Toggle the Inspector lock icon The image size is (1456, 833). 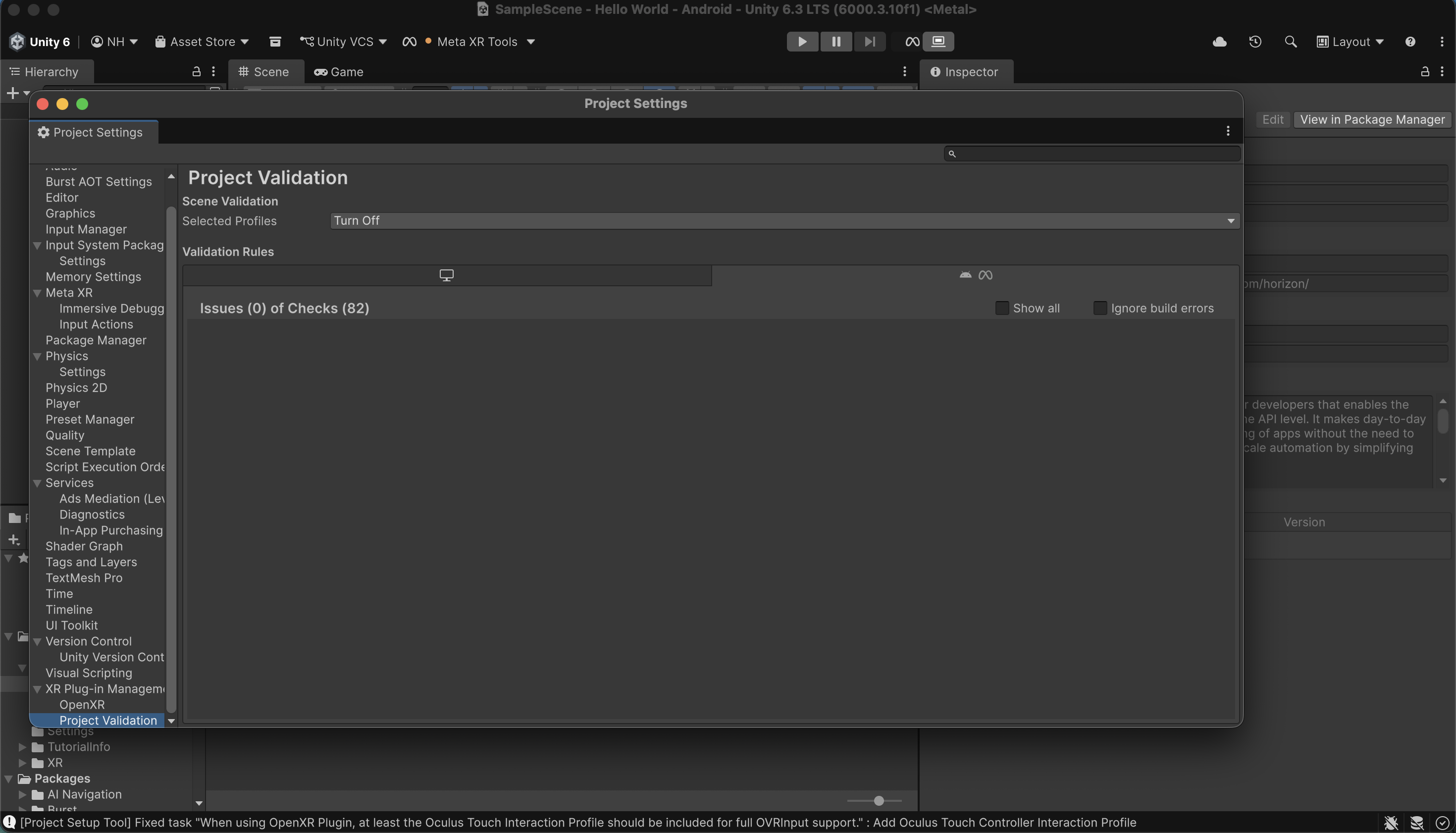coord(1424,71)
